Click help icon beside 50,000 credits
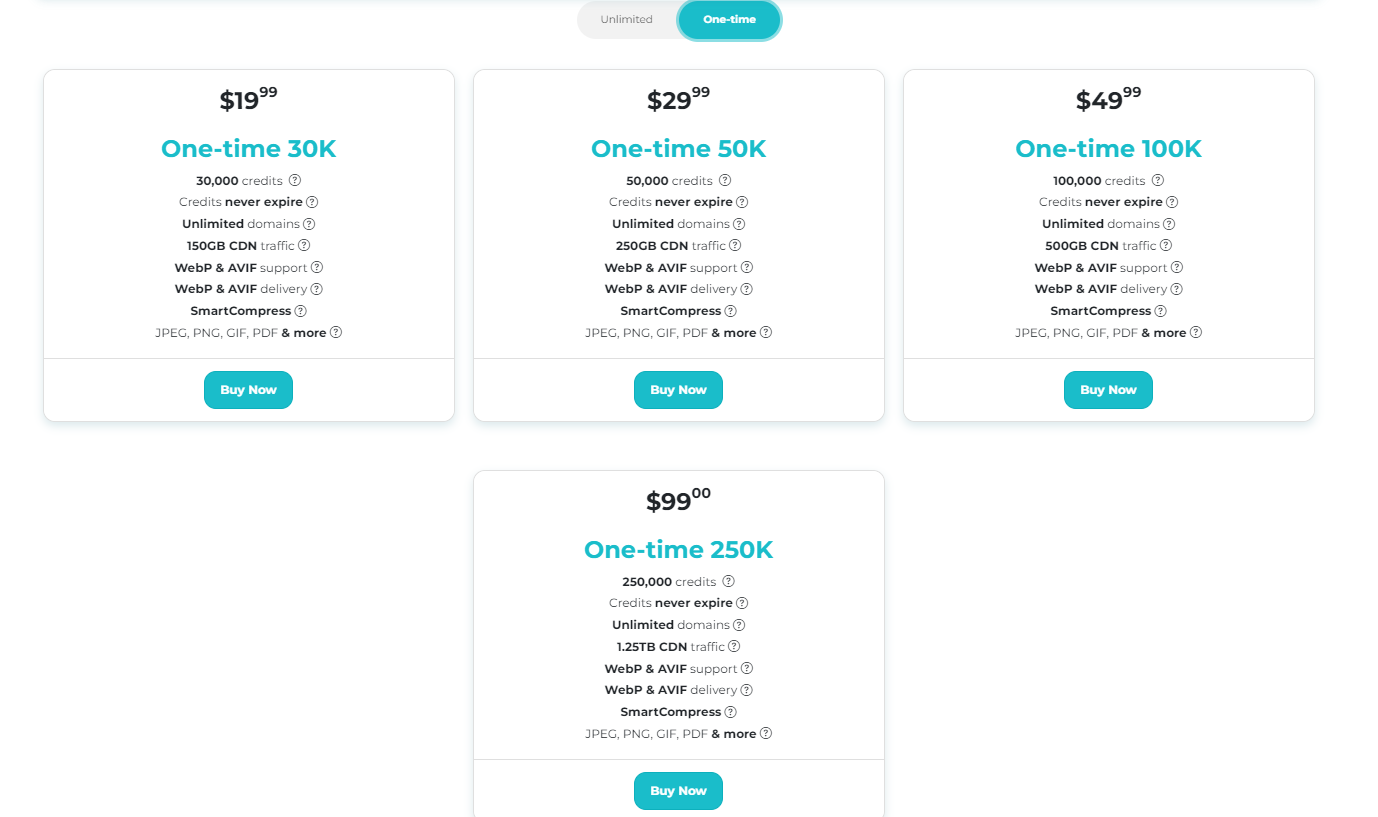This screenshot has width=1378, height=817. pyautogui.click(x=725, y=181)
